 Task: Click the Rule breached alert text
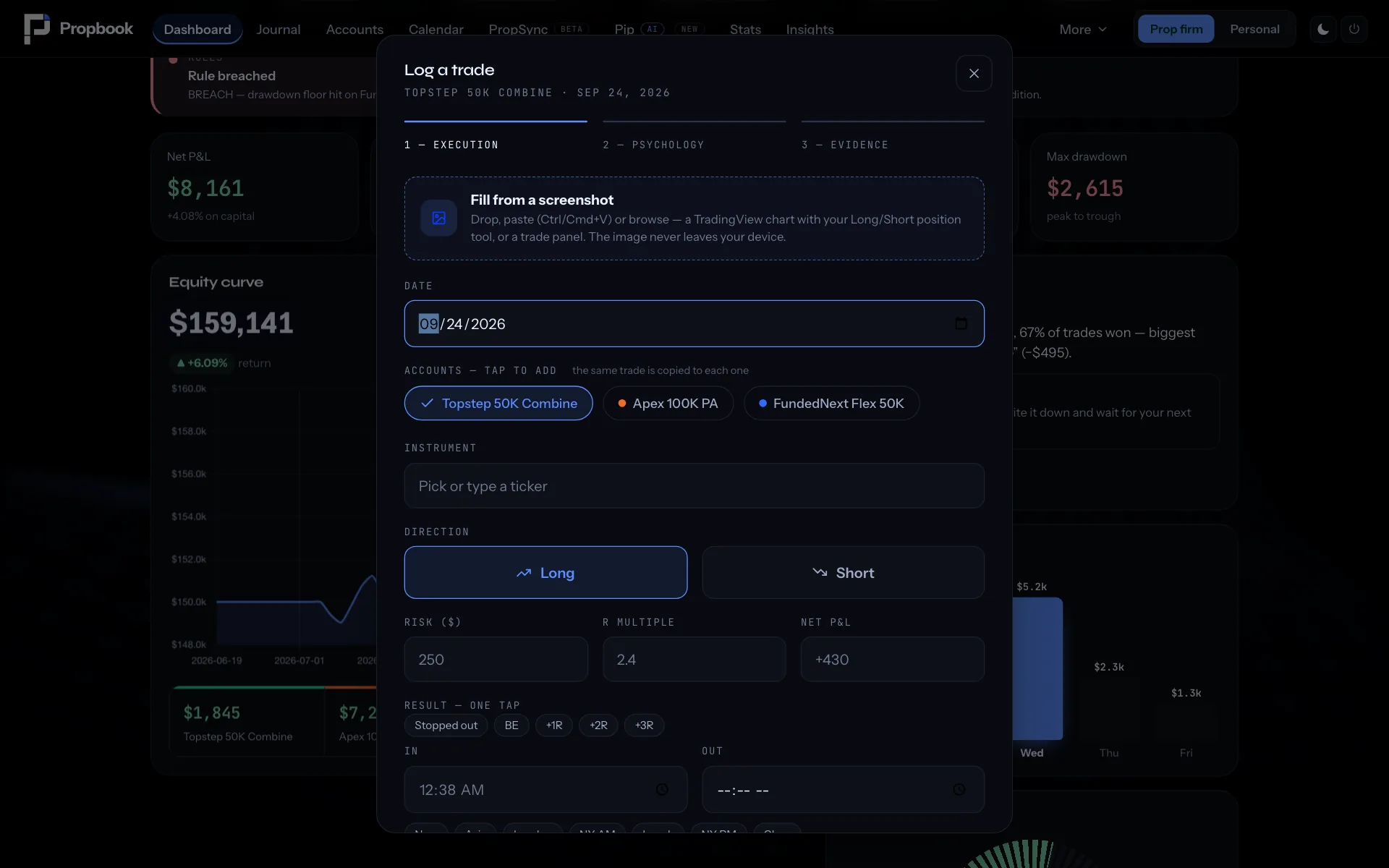231,75
